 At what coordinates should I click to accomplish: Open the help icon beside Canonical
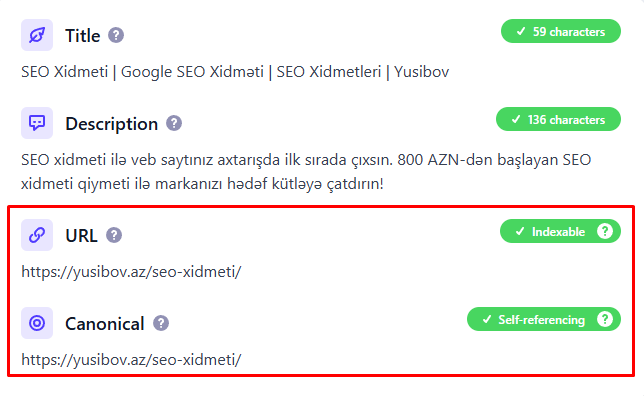(161, 323)
